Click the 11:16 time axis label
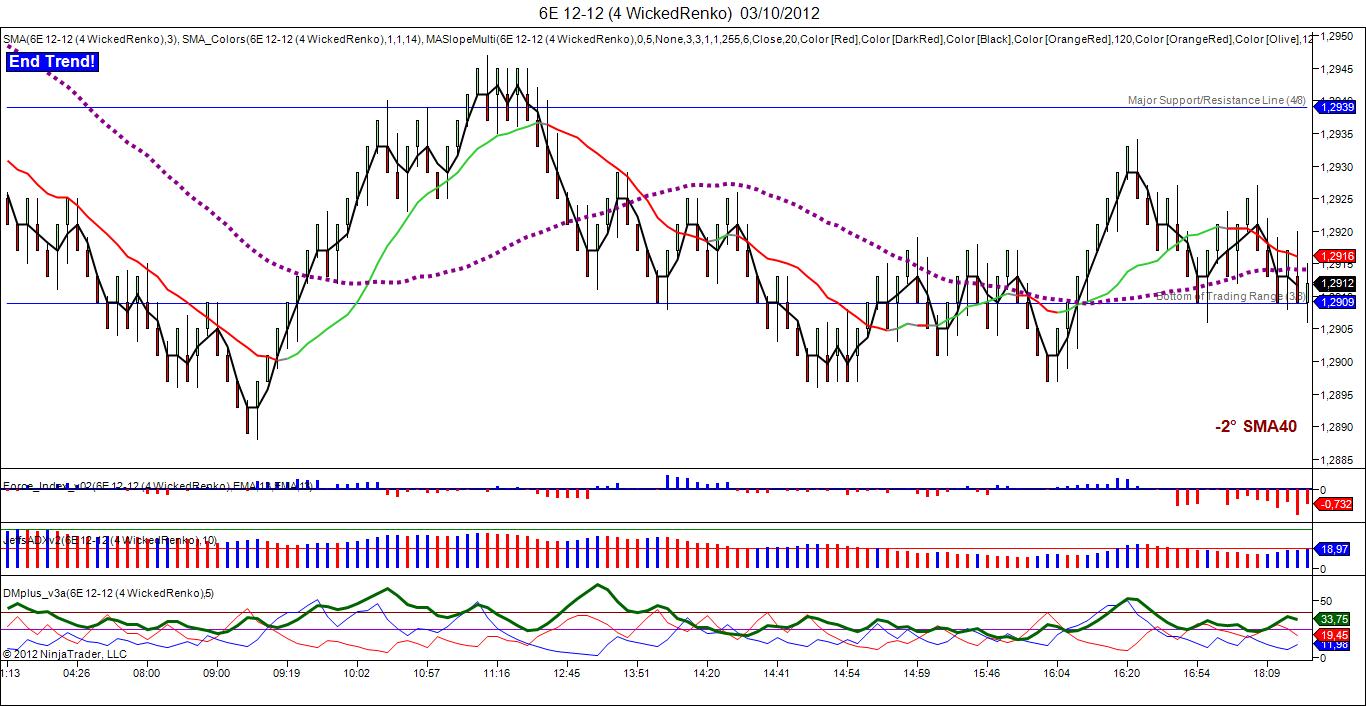Viewport: 1366px width, 706px height. pos(497,673)
